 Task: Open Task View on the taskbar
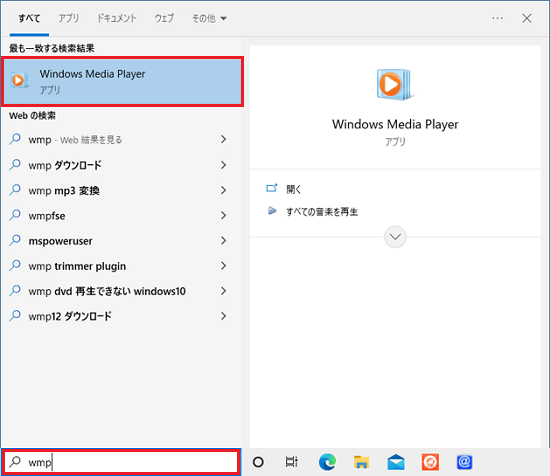click(x=291, y=462)
